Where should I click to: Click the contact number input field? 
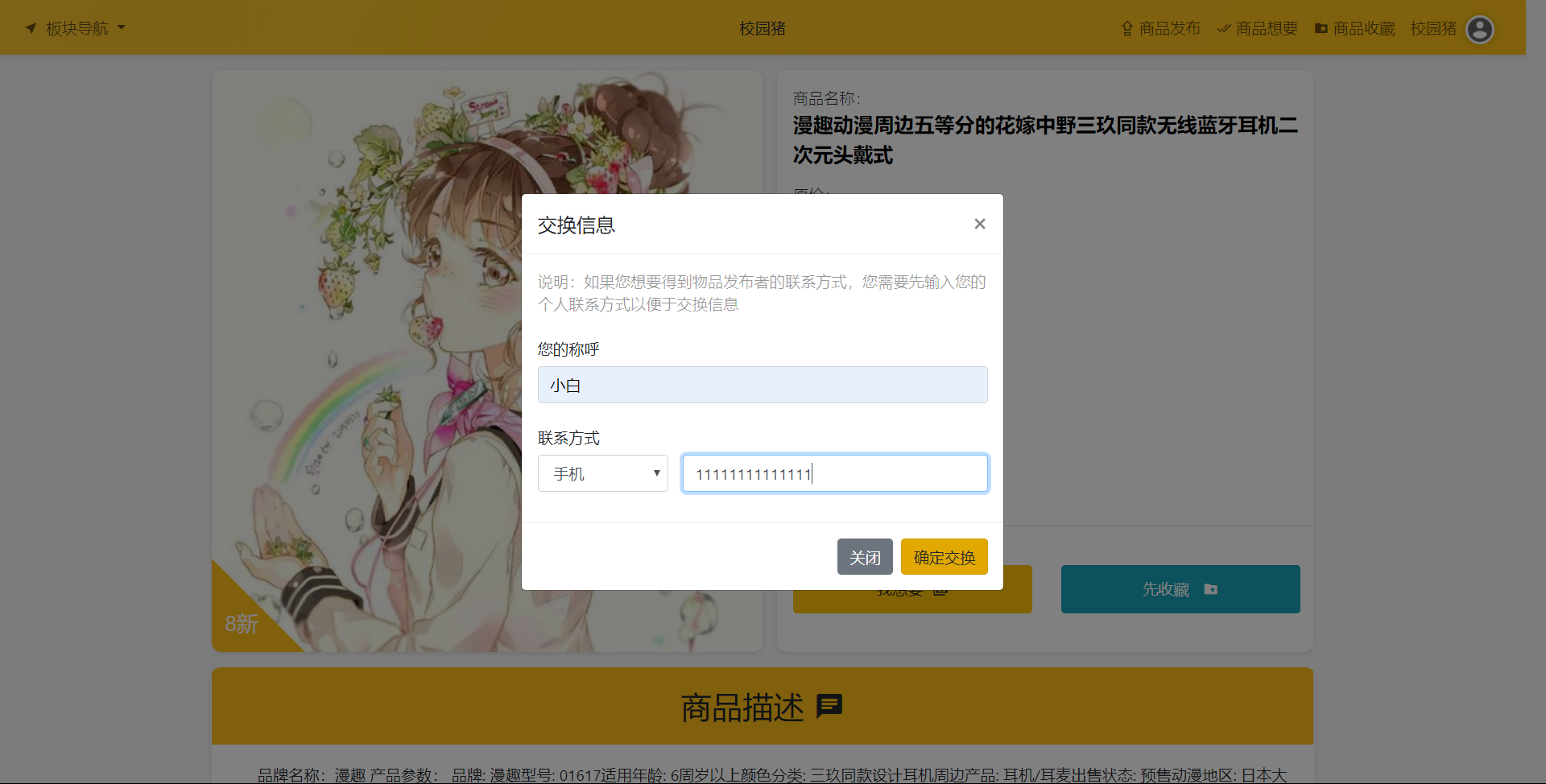pos(835,473)
